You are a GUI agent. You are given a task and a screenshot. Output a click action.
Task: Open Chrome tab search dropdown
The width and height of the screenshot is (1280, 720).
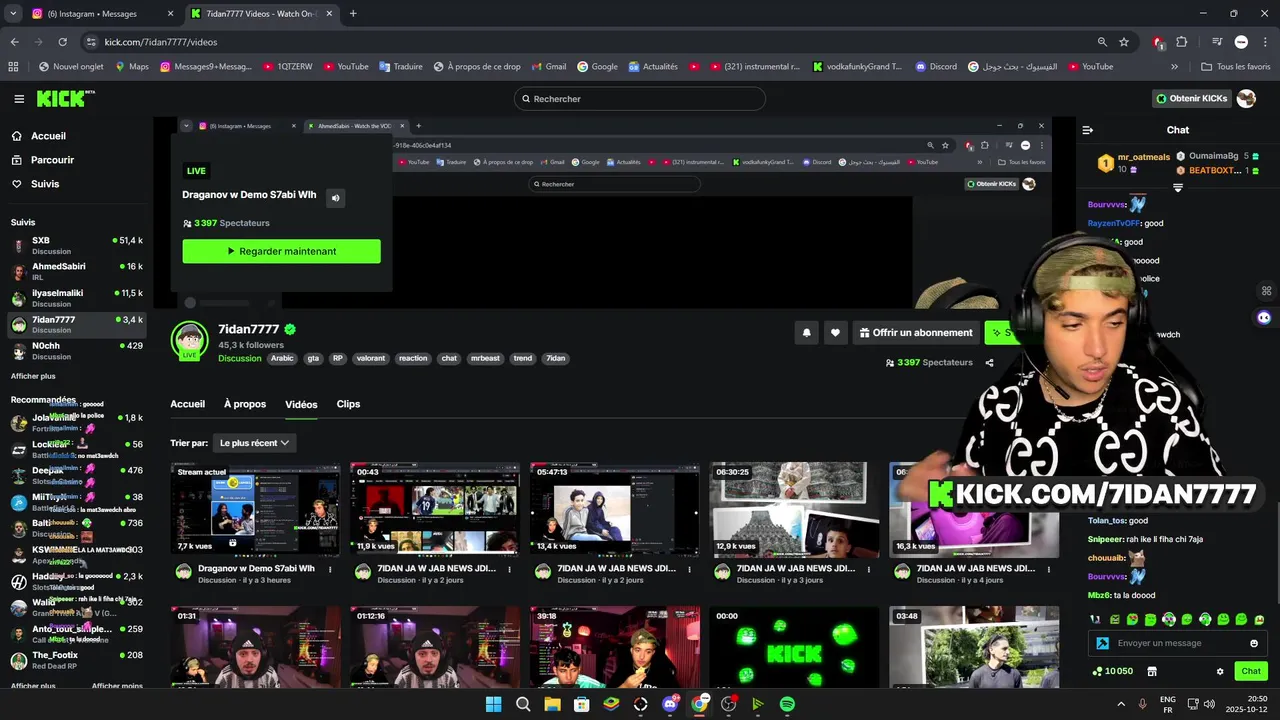tap(13, 13)
